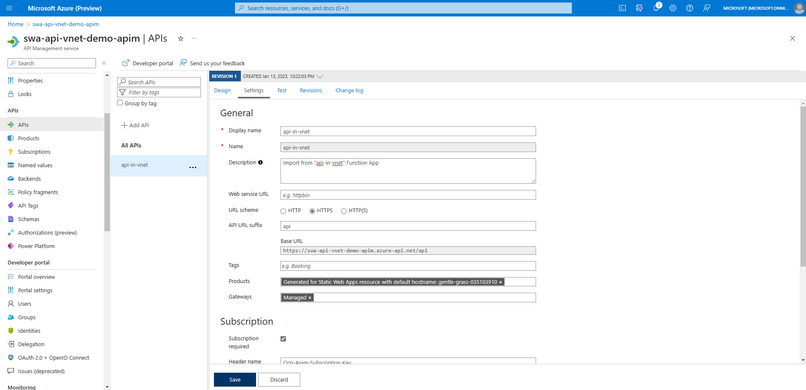The image size is (806, 390).
Task: Click the Search APIs field
Action: point(159,82)
